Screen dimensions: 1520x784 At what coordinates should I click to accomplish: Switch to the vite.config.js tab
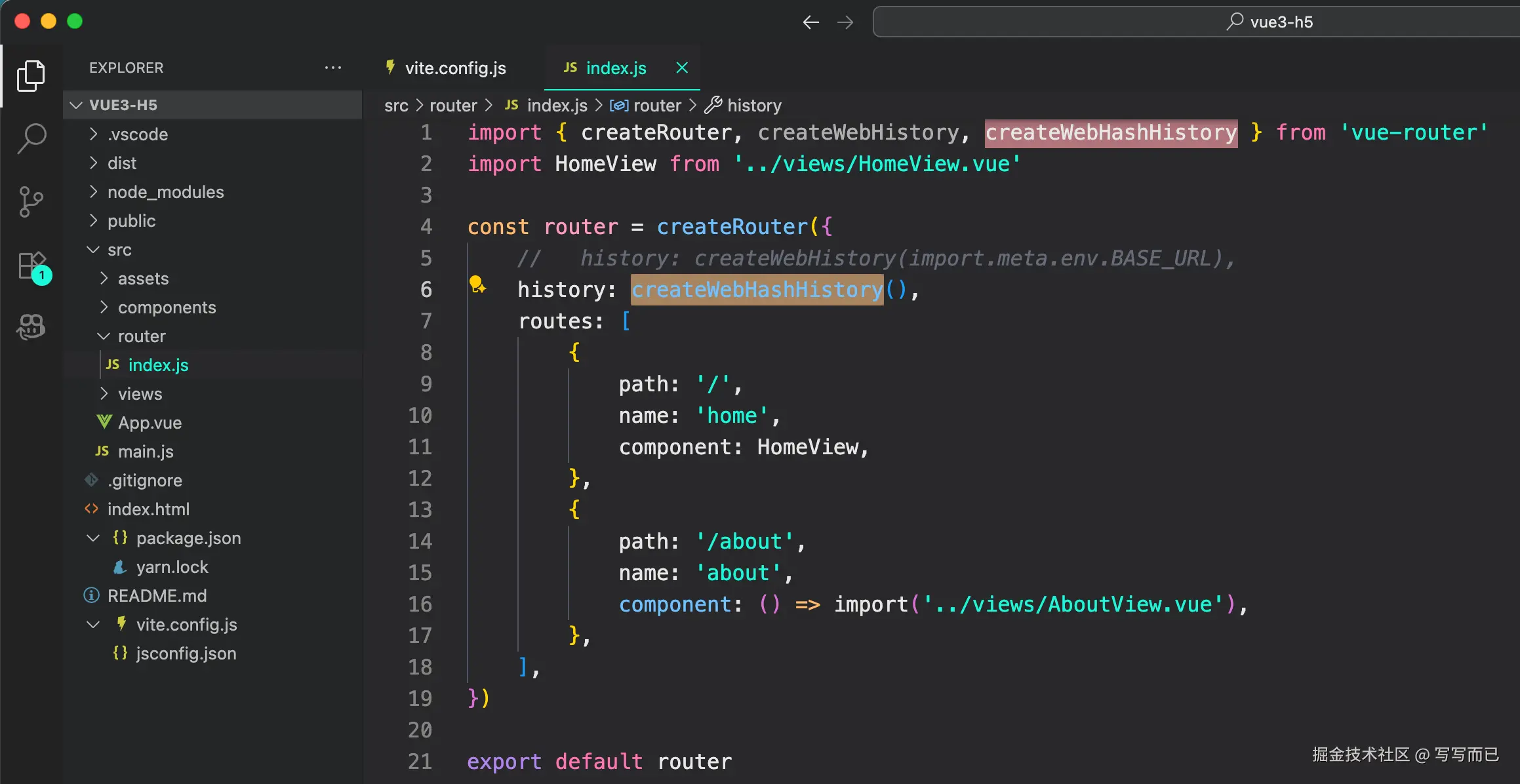click(x=455, y=68)
